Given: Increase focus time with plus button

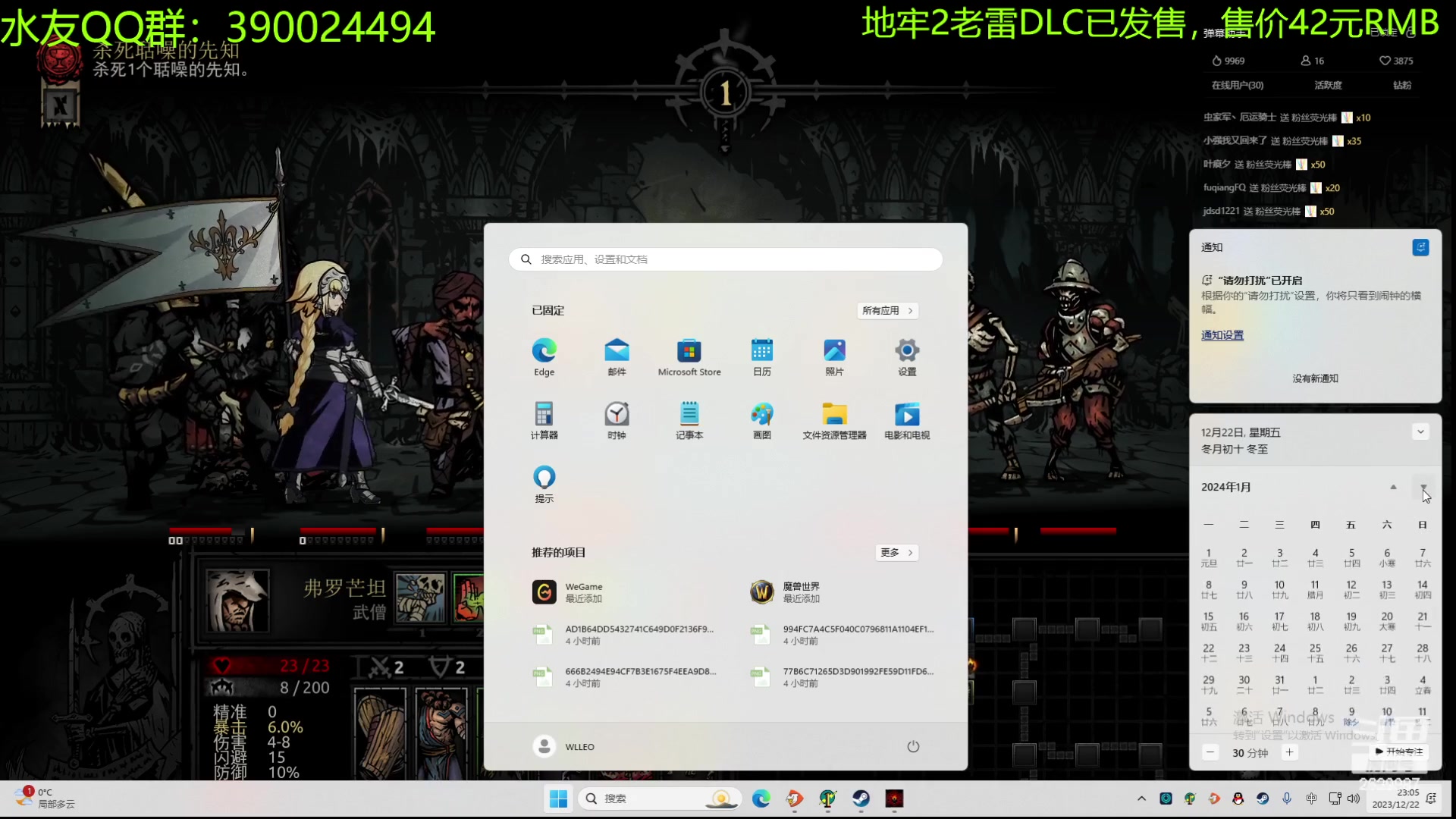Looking at the screenshot, I should 1289,752.
